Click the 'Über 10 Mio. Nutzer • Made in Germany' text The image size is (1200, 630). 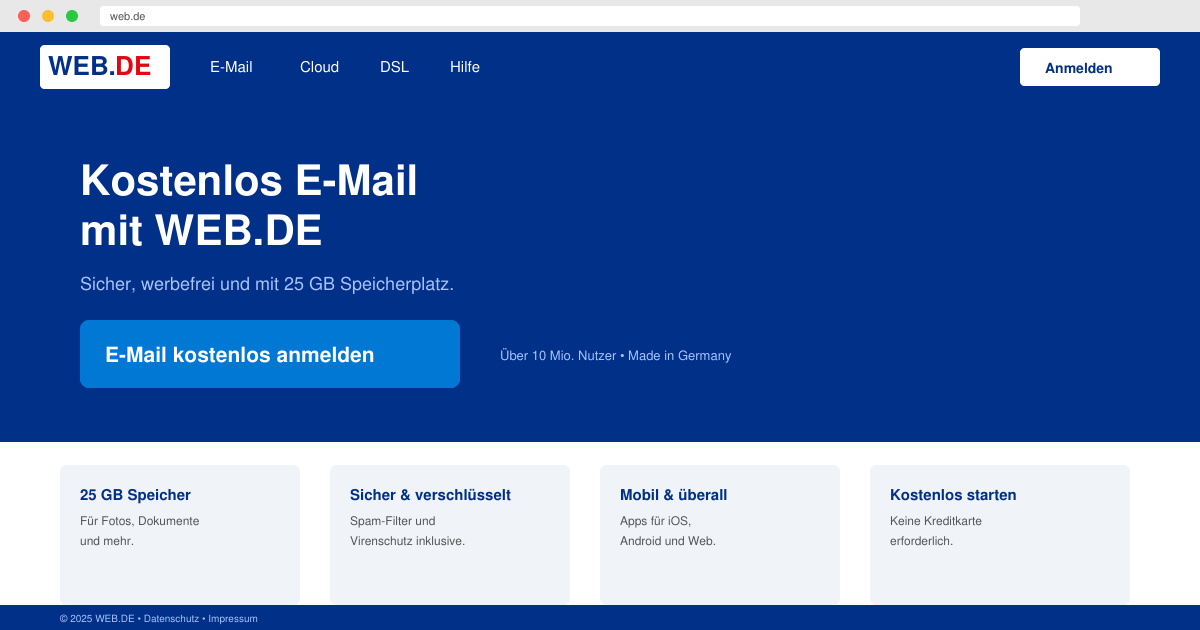pos(615,355)
